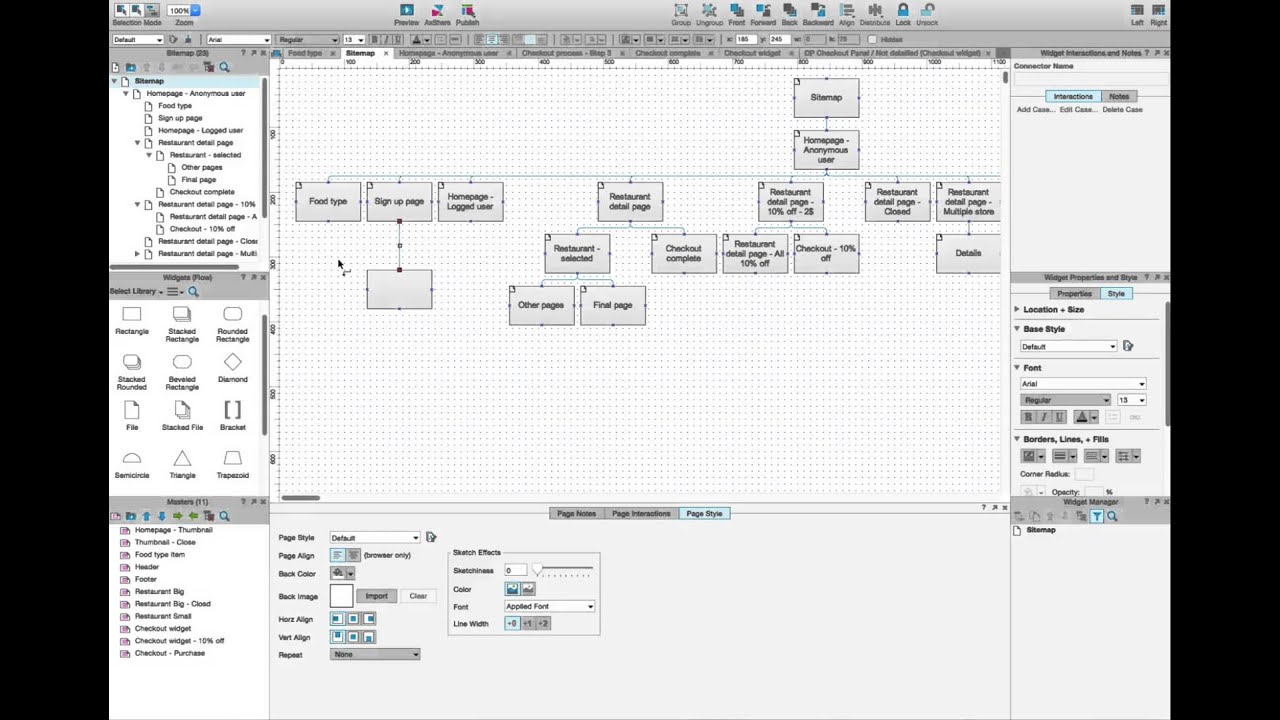Select Line Width +2 option
The width and height of the screenshot is (1280, 720).
(x=543, y=623)
